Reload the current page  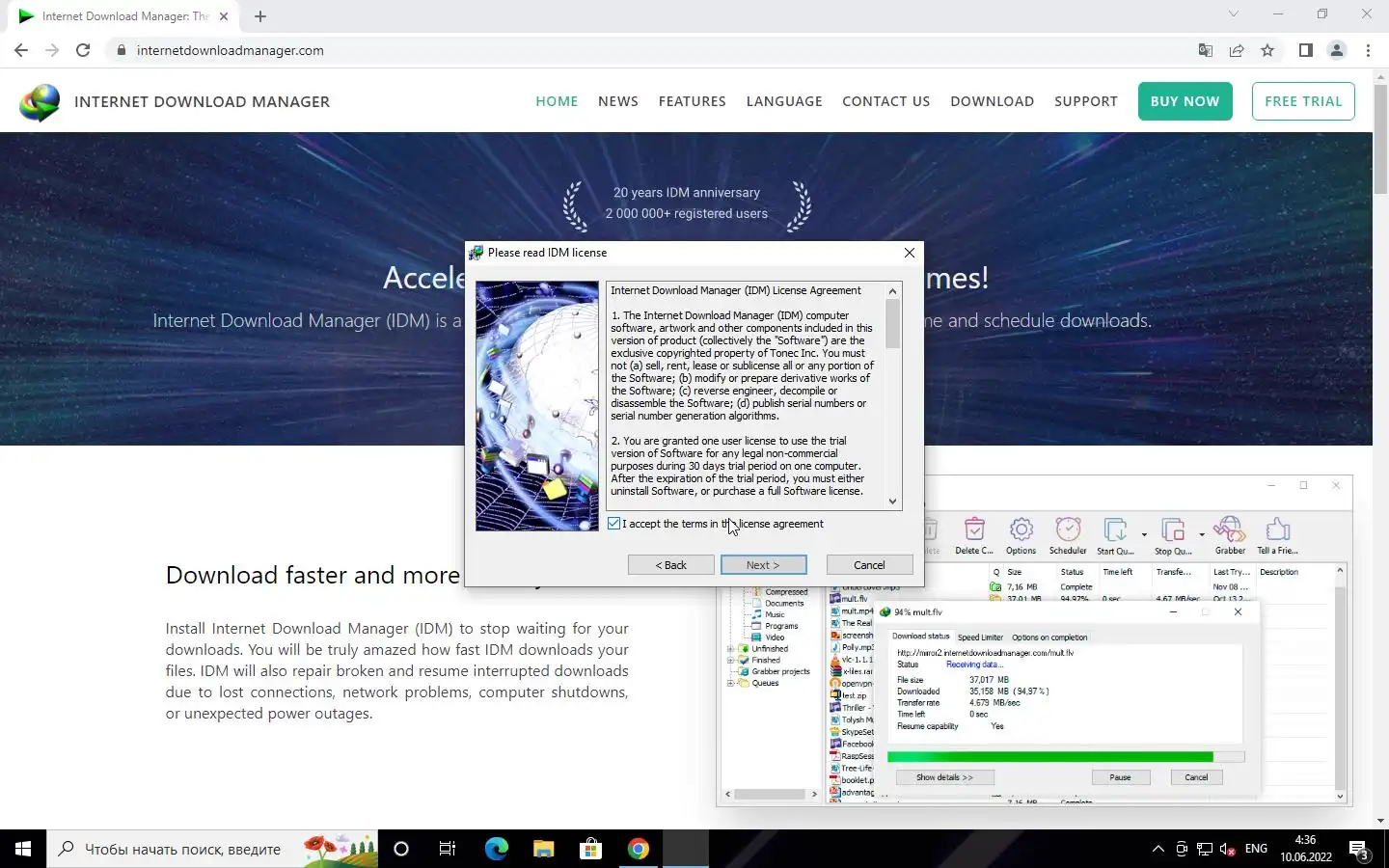click(x=83, y=50)
